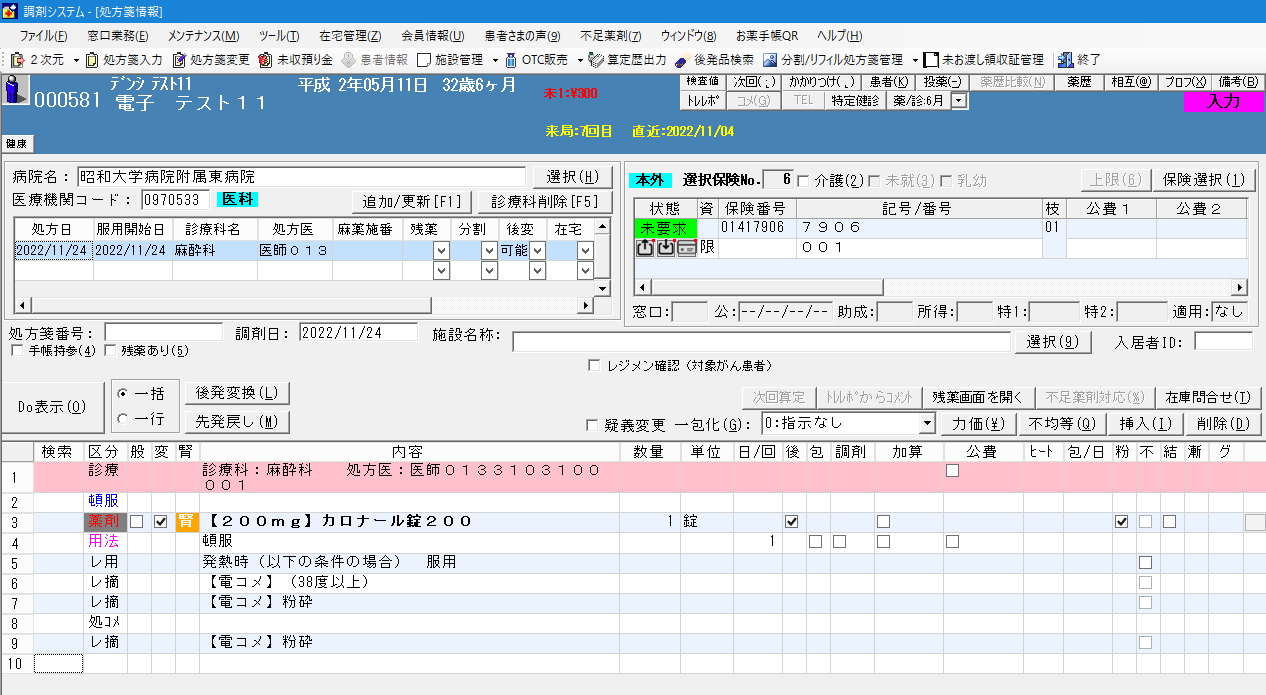Enable the 手帳持参 checkbox
Viewport: 1266px width, 695px height.
pyautogui.click(x=17, y=351)
